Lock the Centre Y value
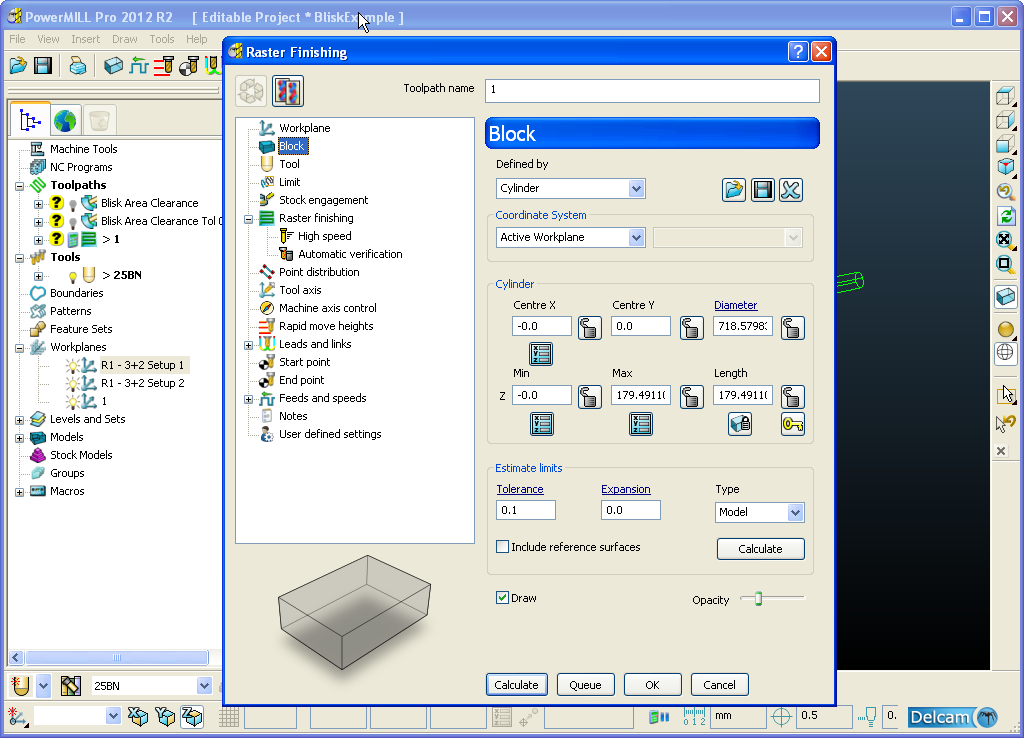This screenshot has height=738, width=1024. click(692, 328)
